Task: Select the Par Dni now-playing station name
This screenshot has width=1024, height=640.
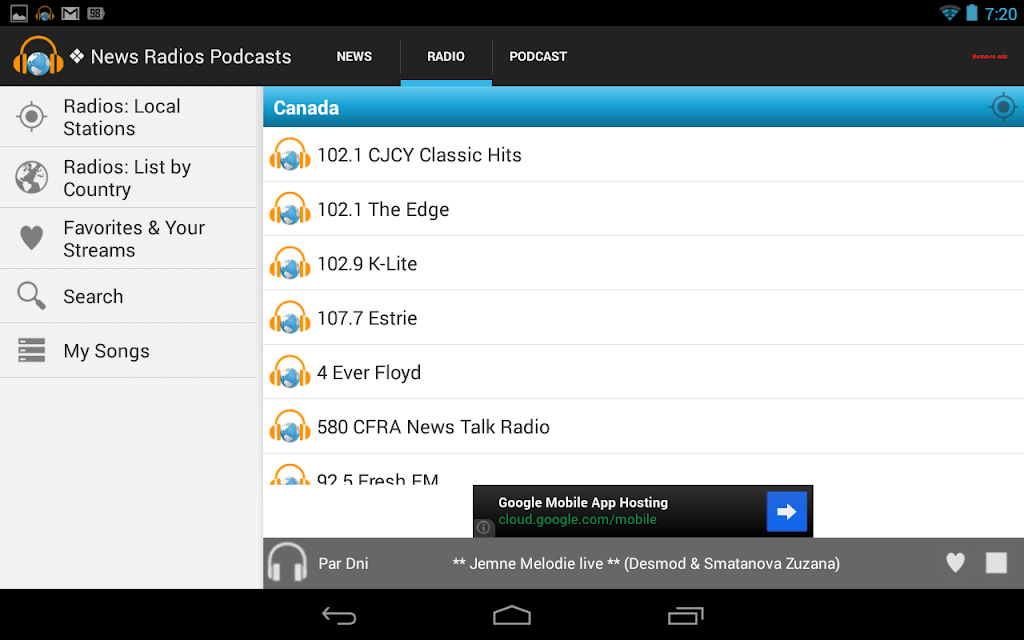Action: click(x=344, y=564)
